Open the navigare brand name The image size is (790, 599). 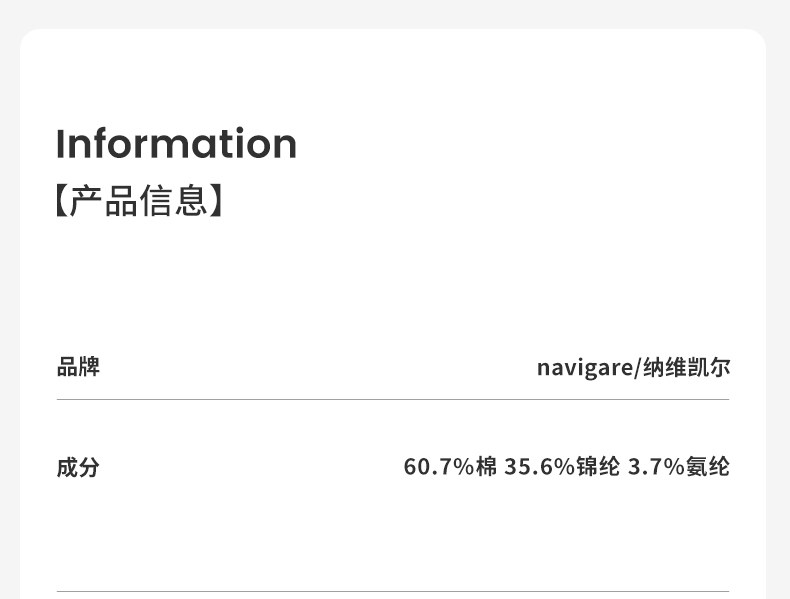(x=585, y=368)
